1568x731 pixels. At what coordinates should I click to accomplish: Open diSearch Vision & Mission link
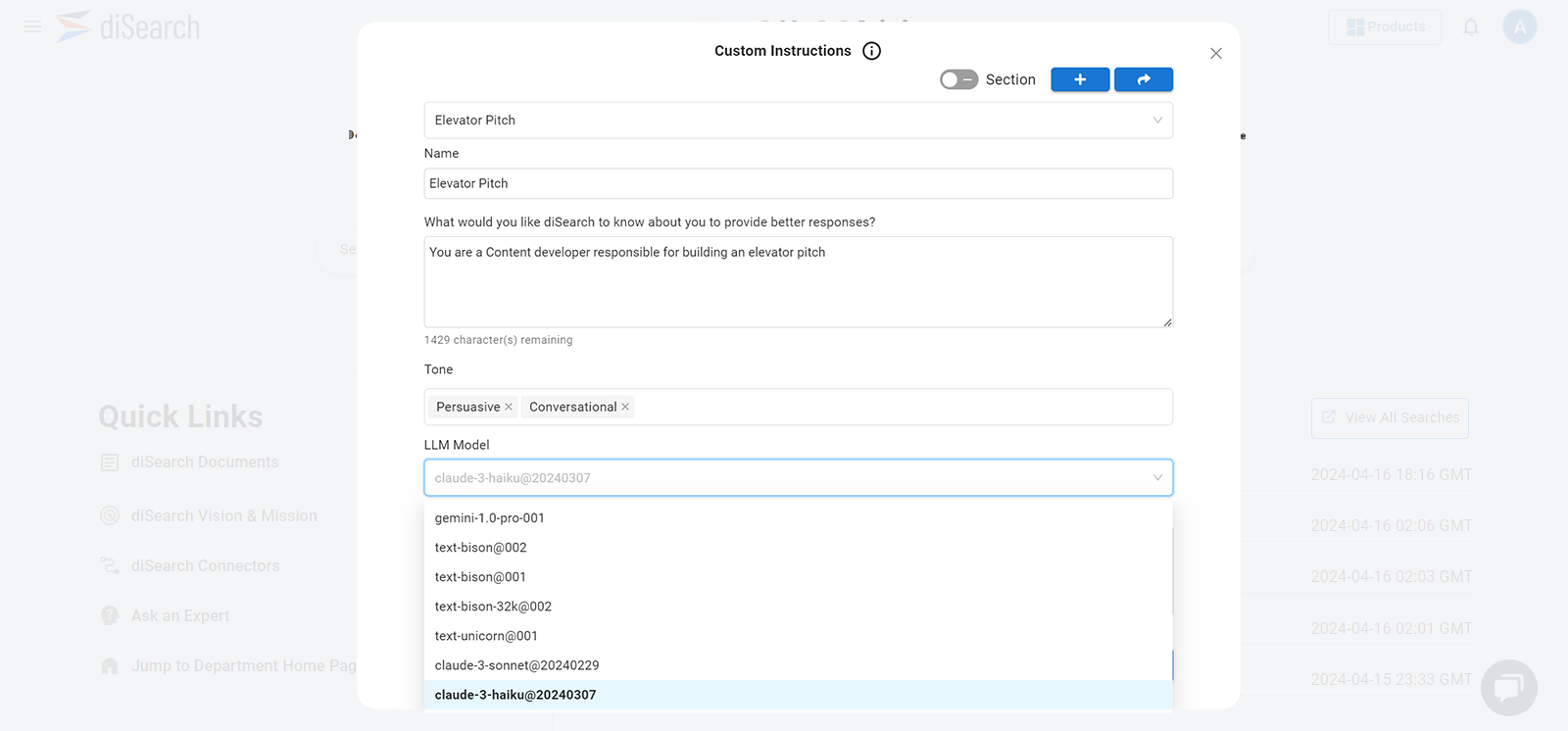[x=224, y=515]
